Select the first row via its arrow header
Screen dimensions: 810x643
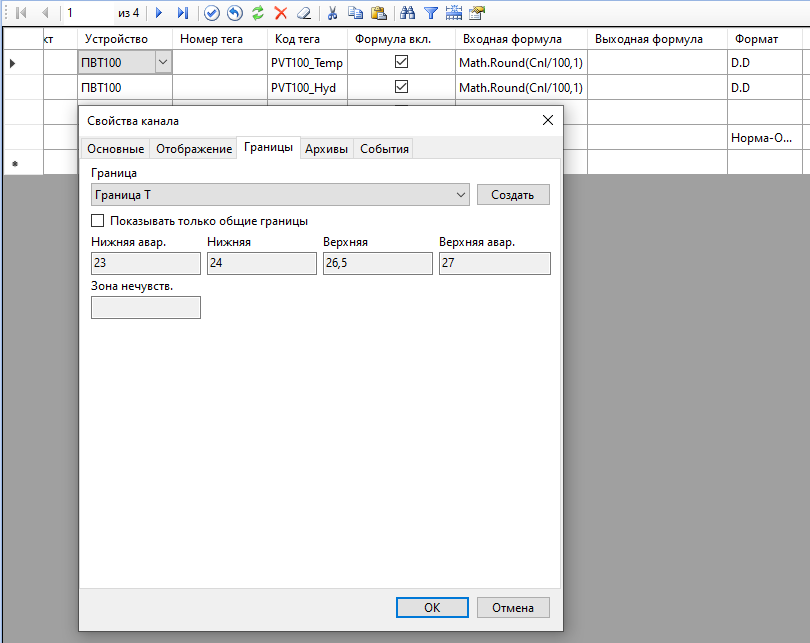point(23,62)
